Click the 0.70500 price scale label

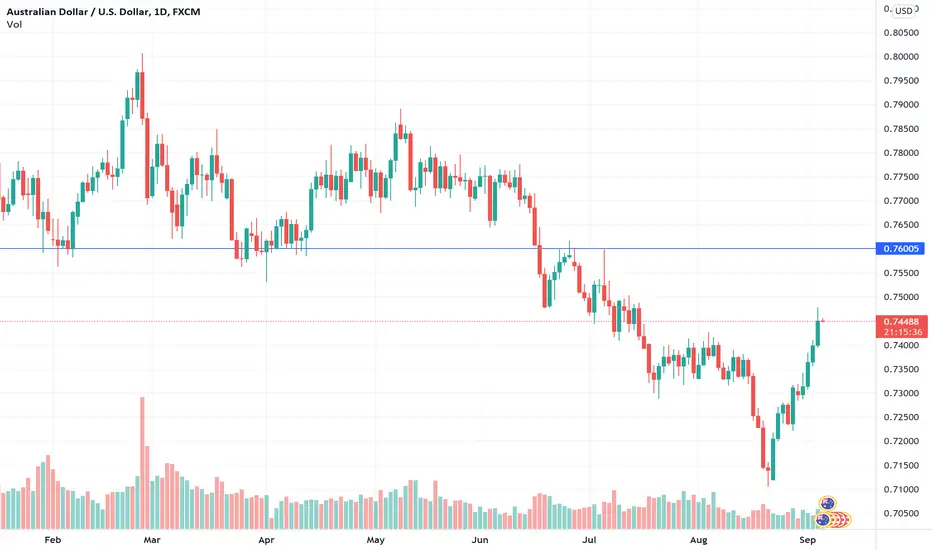(x=901, y=513)
